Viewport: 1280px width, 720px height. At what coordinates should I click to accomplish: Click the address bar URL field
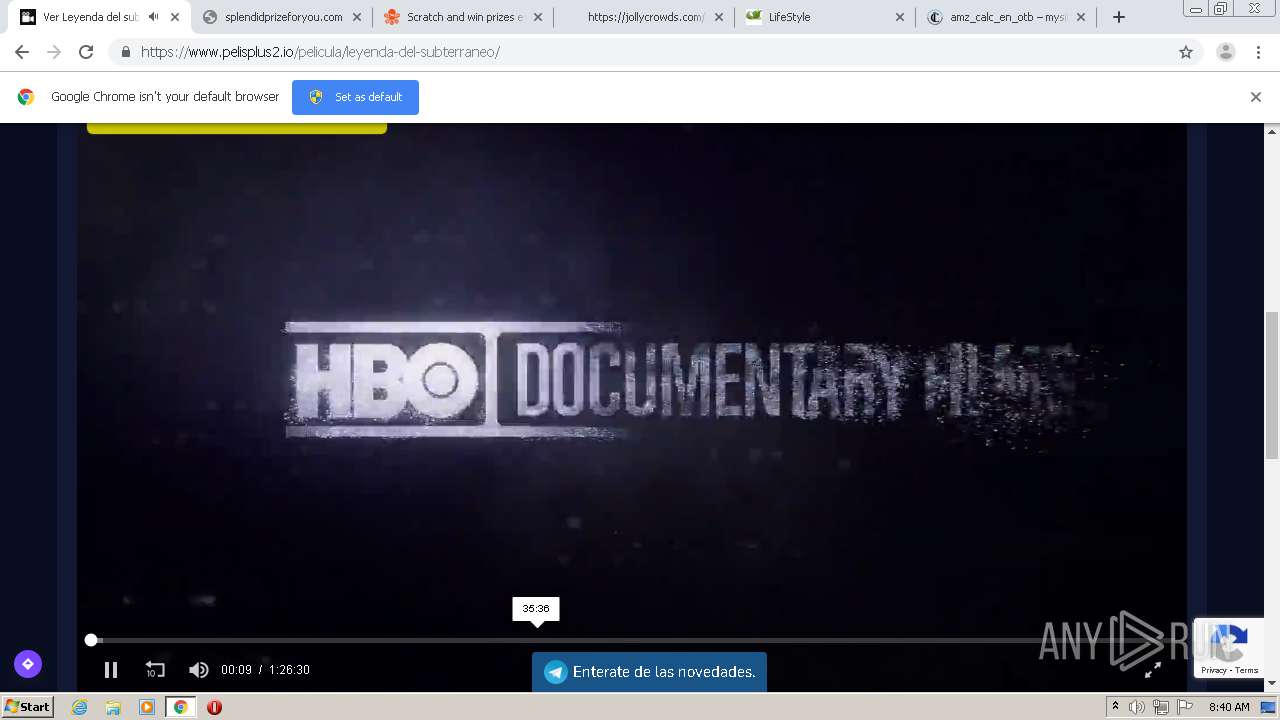coord(640,52)
